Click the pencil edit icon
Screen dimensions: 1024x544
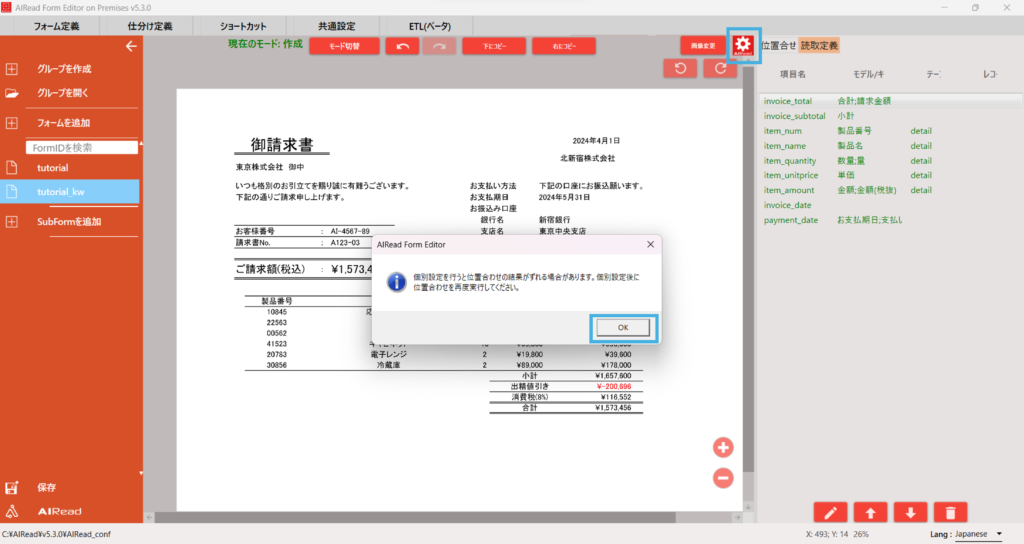tap(831, 512)
